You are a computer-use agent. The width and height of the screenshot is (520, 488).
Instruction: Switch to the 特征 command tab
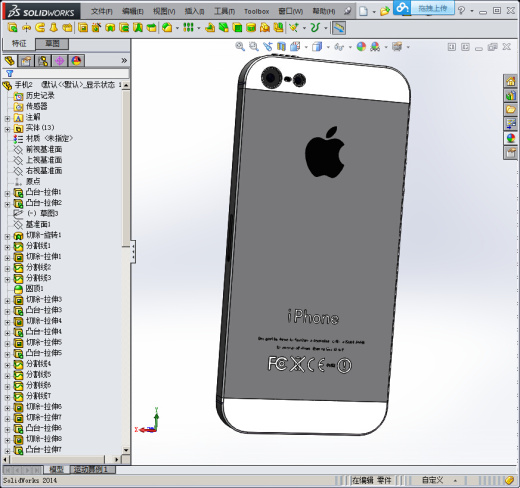tap(19, 43)
